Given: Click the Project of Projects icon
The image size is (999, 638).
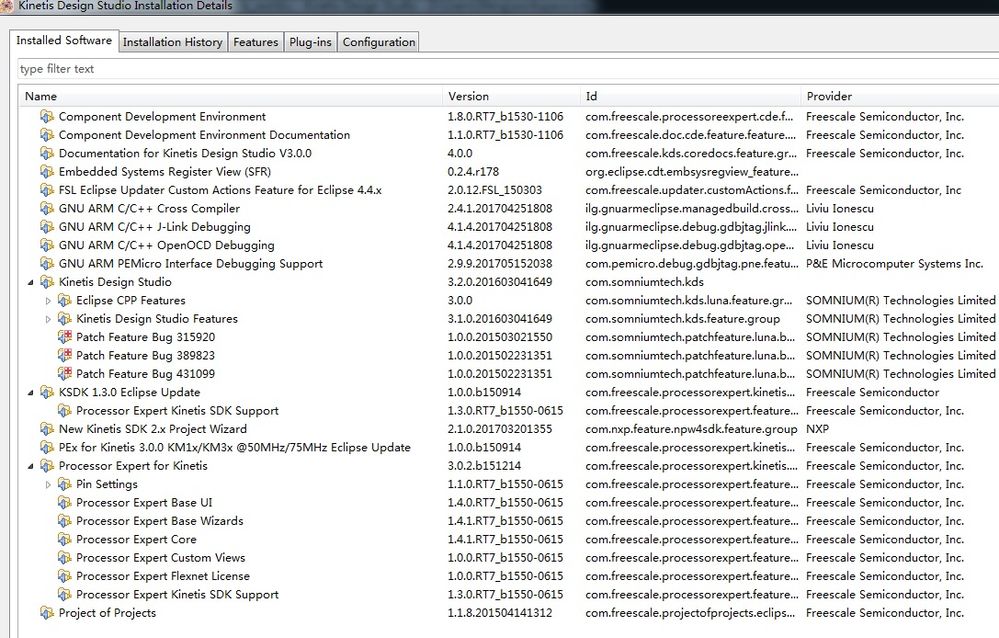Looking at the screenshot, I should (47, 613).
